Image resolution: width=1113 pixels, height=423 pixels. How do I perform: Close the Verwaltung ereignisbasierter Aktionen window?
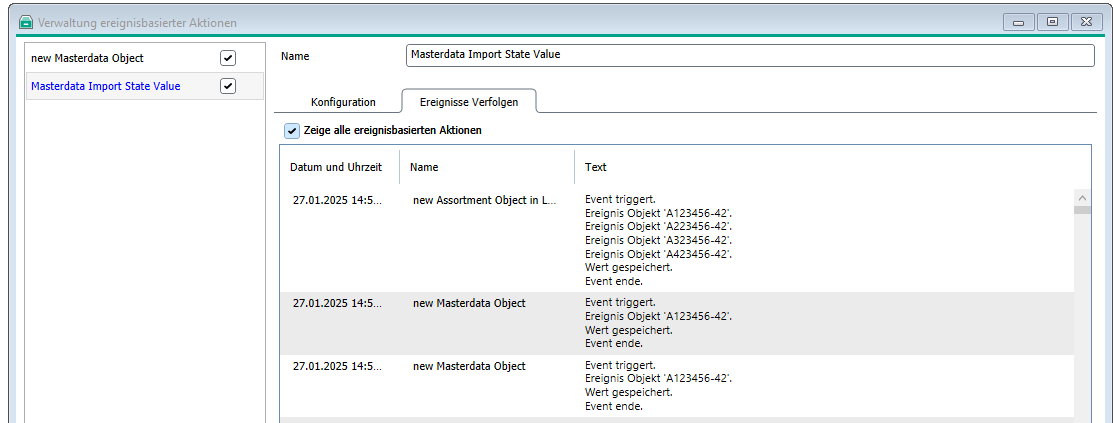(x=1085, y=22)
